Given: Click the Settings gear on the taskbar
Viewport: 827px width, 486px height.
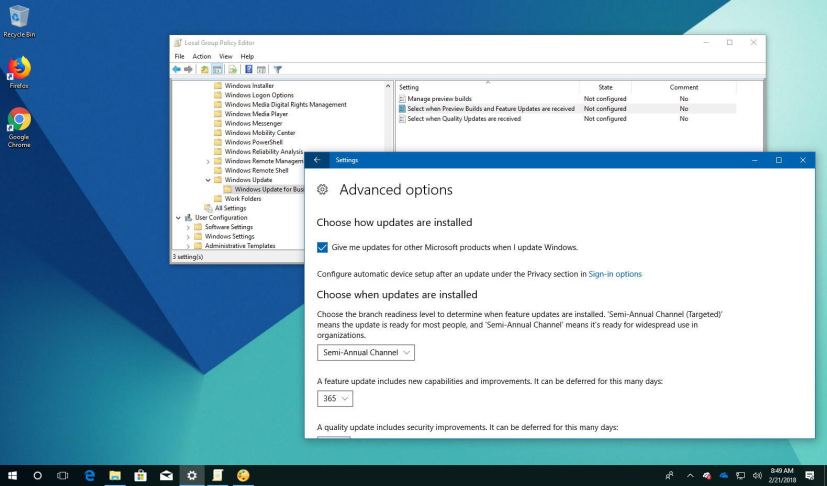Looking at the screenshot, I should 191,475.
